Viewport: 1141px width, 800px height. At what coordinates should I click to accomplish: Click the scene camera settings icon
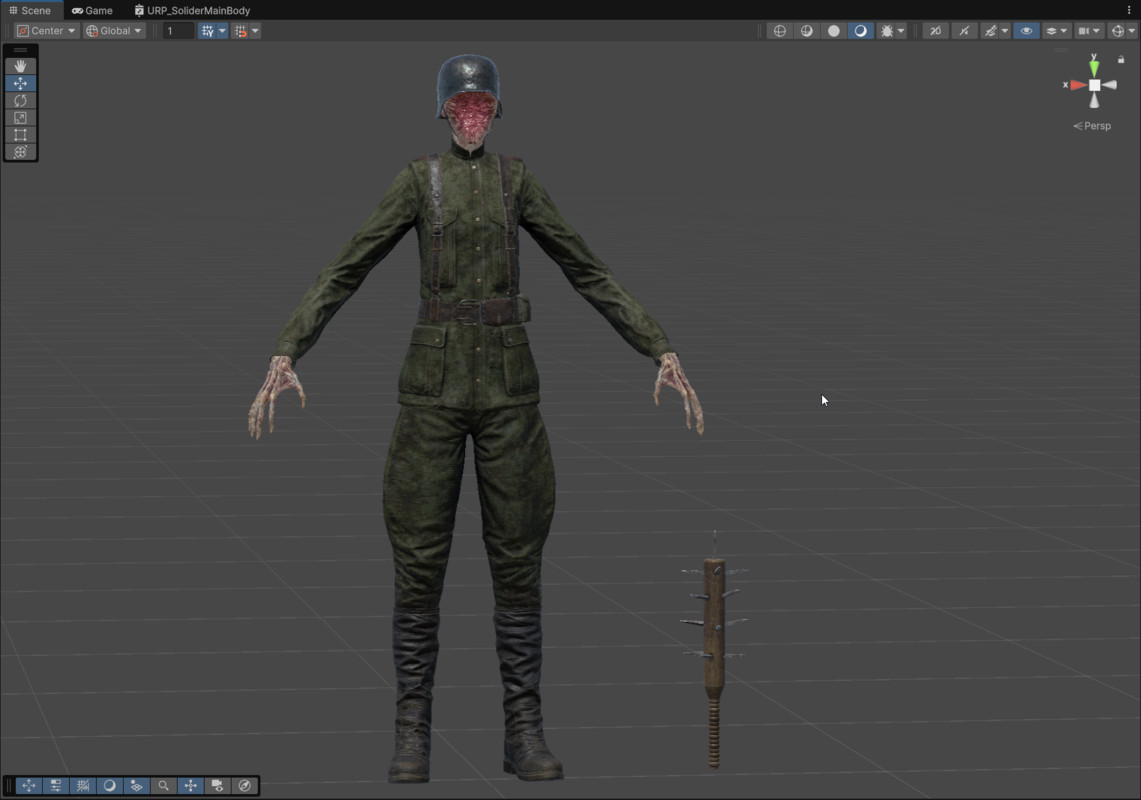1084,31
